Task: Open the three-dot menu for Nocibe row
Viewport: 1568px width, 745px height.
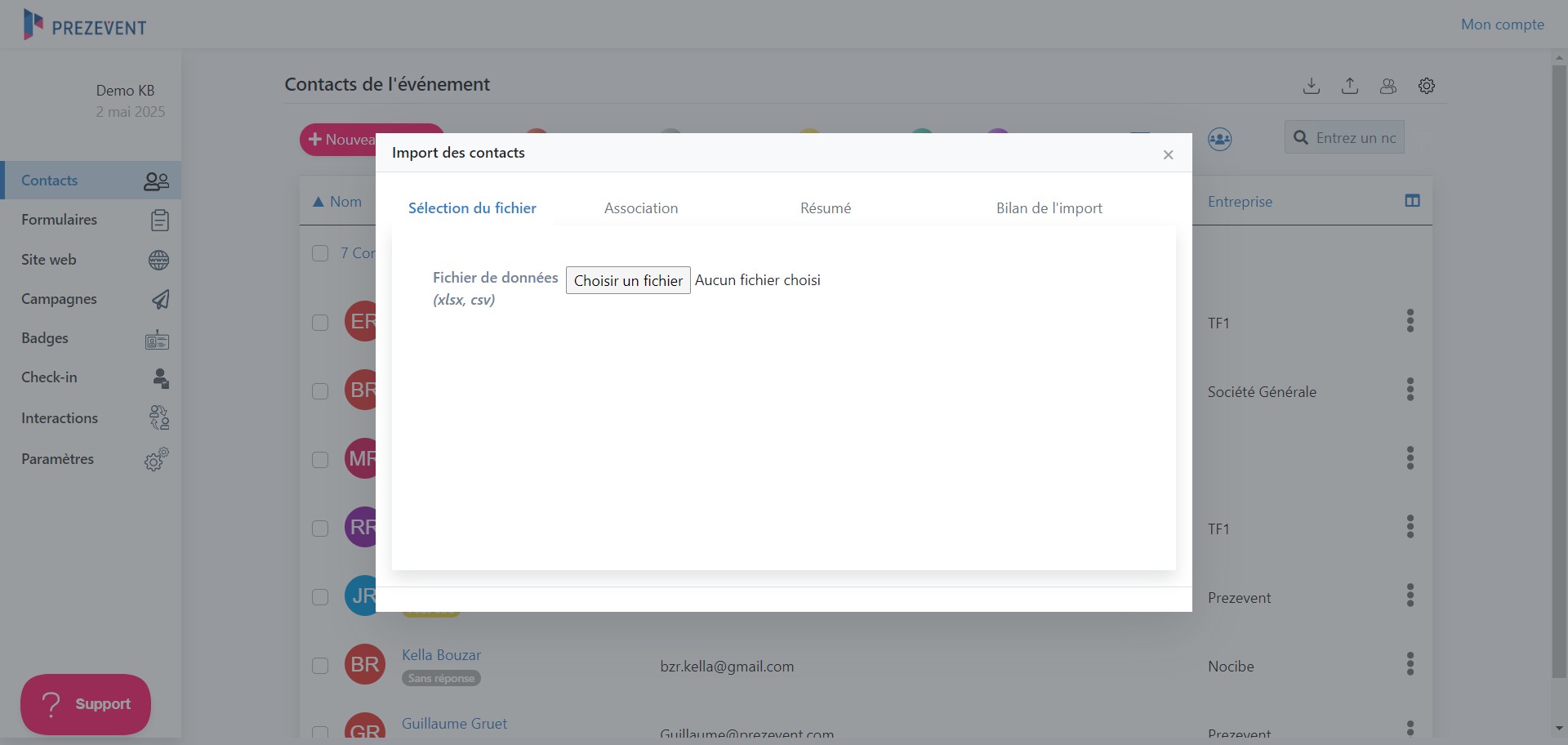Action: [1410, 664]
